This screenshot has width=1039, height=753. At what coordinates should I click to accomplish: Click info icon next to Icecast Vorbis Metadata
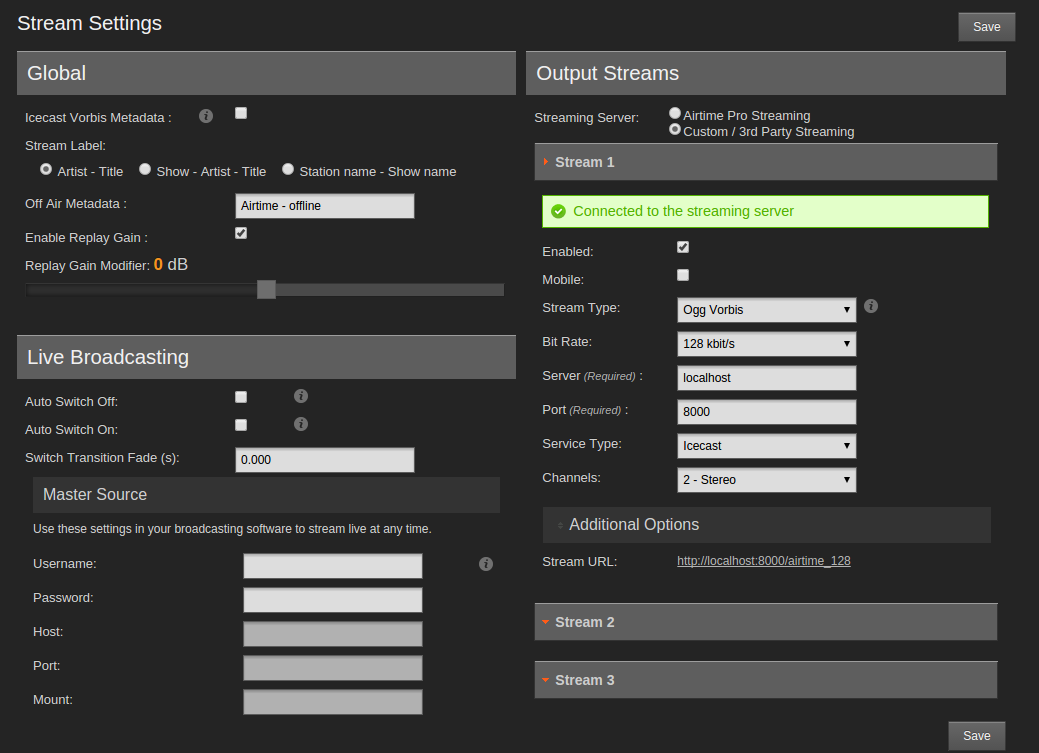point(206,117)
